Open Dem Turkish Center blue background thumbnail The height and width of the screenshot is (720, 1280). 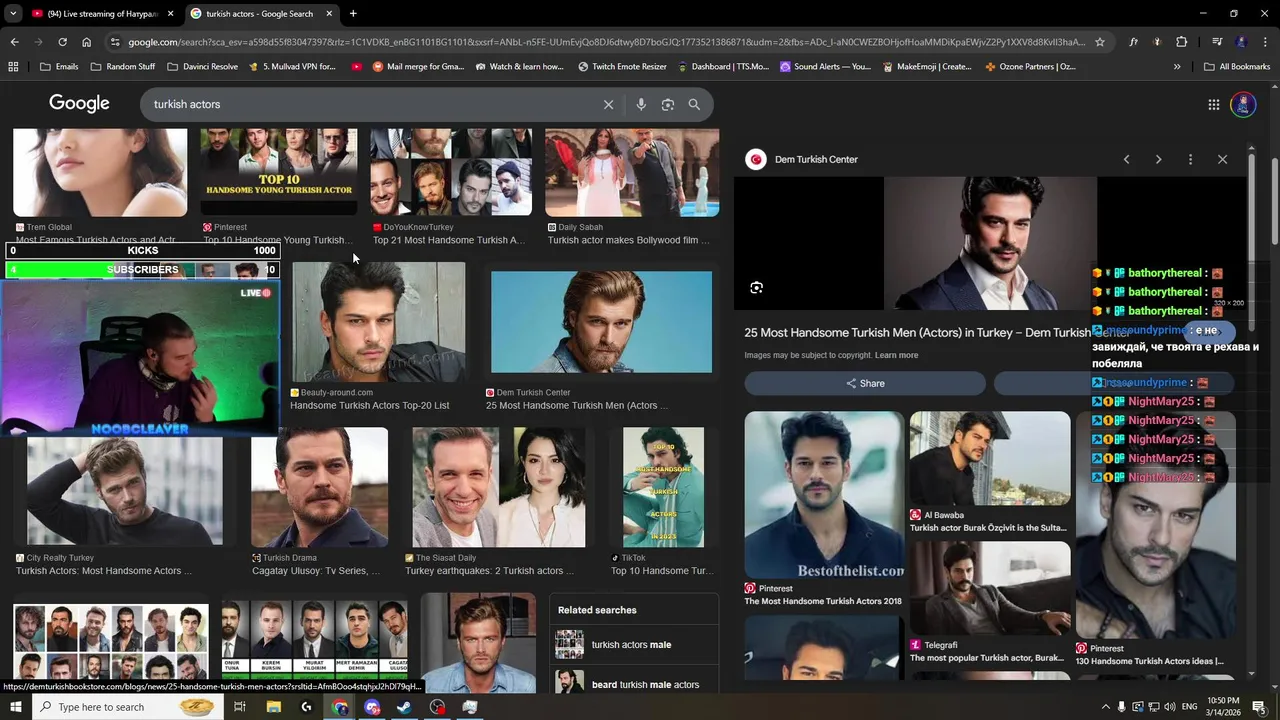(x=601, y=322)
